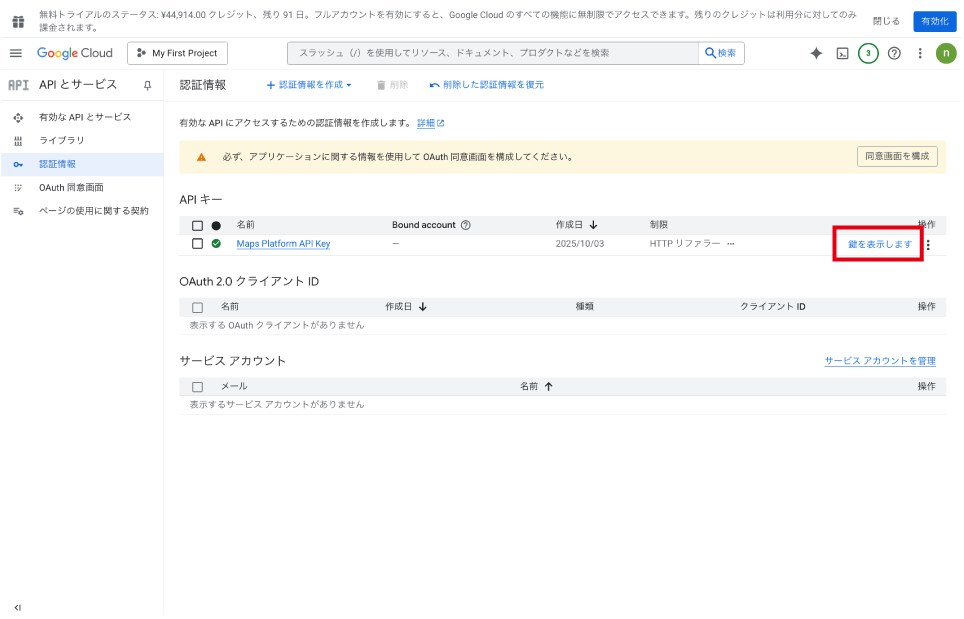Open the main navigation hamburger menu
Image resolution: width=964 pixels, height=619 pixels.
(x=16, y=53)
